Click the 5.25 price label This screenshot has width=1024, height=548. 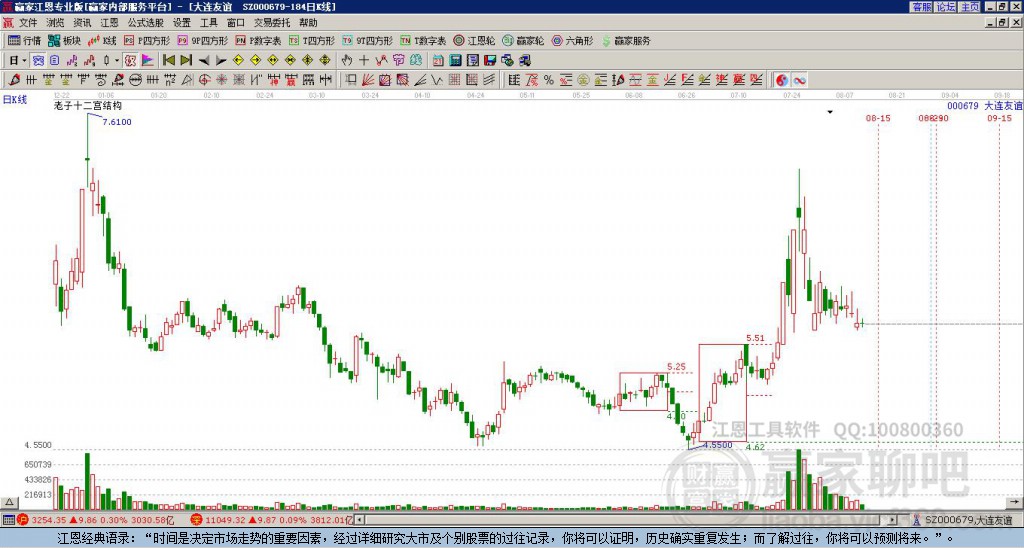pos(677,366)
